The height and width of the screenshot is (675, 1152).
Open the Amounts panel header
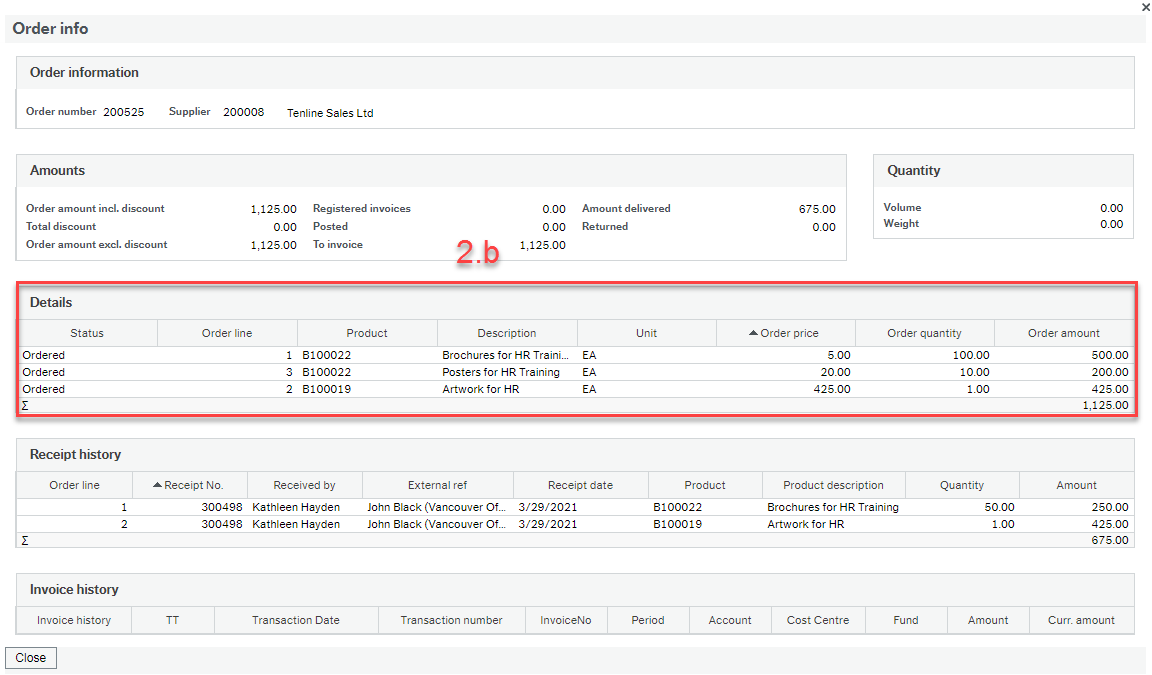pyautogui.click(x=57, y=170)
